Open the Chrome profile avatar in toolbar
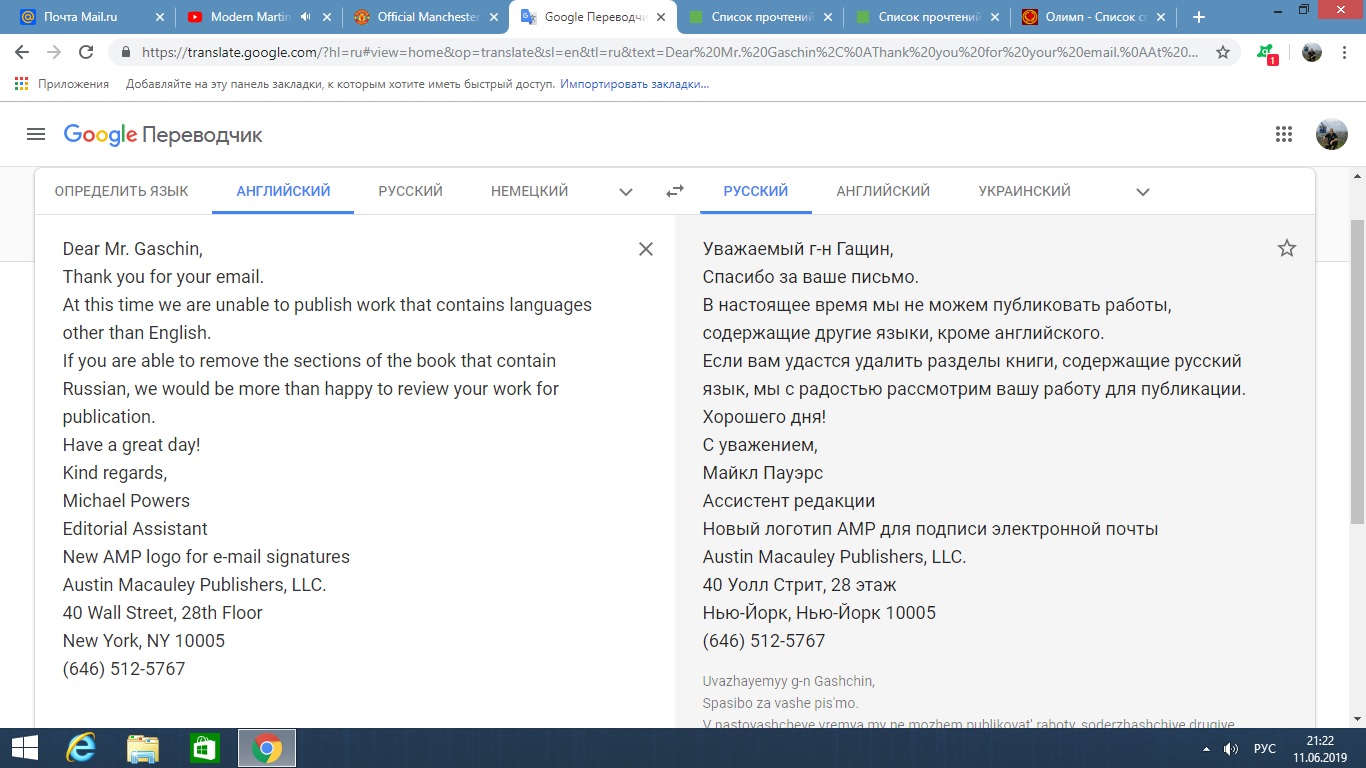Viewport: 1366px width, 768px height. tap(1312, 53)
